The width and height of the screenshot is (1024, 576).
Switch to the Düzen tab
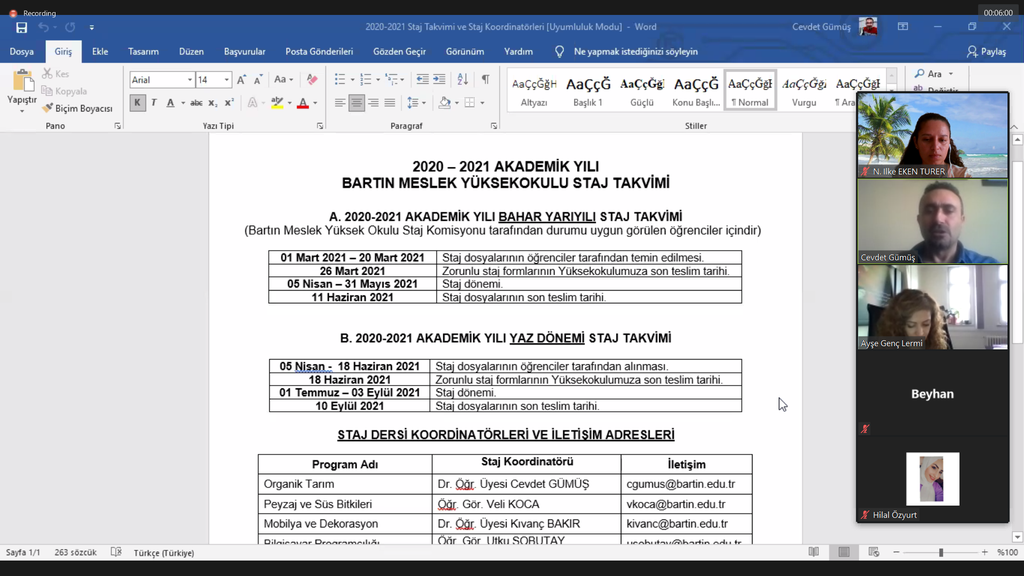pos(191,52)
